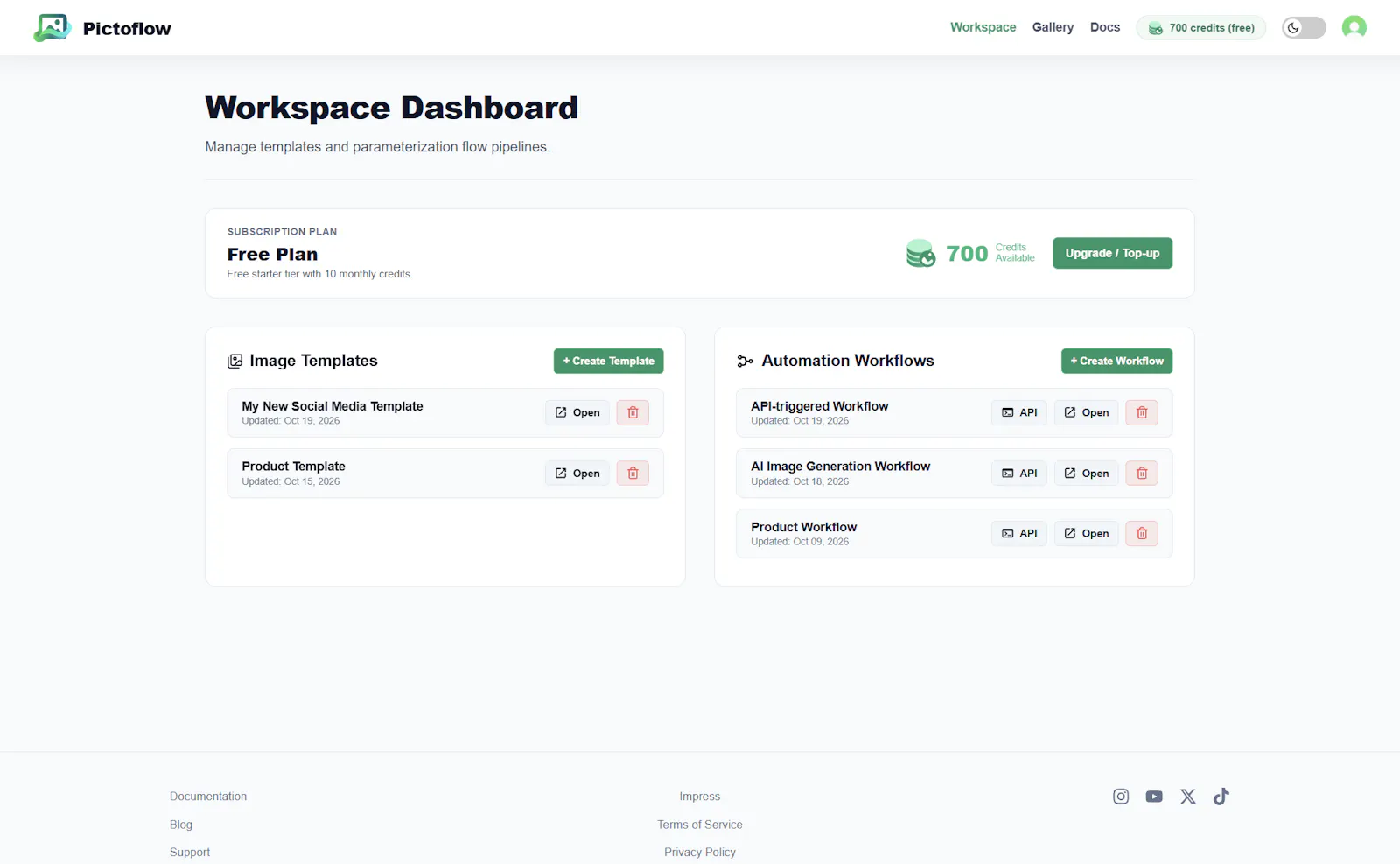Click the 'Workspace Dashboard' heading

(391, 108)
